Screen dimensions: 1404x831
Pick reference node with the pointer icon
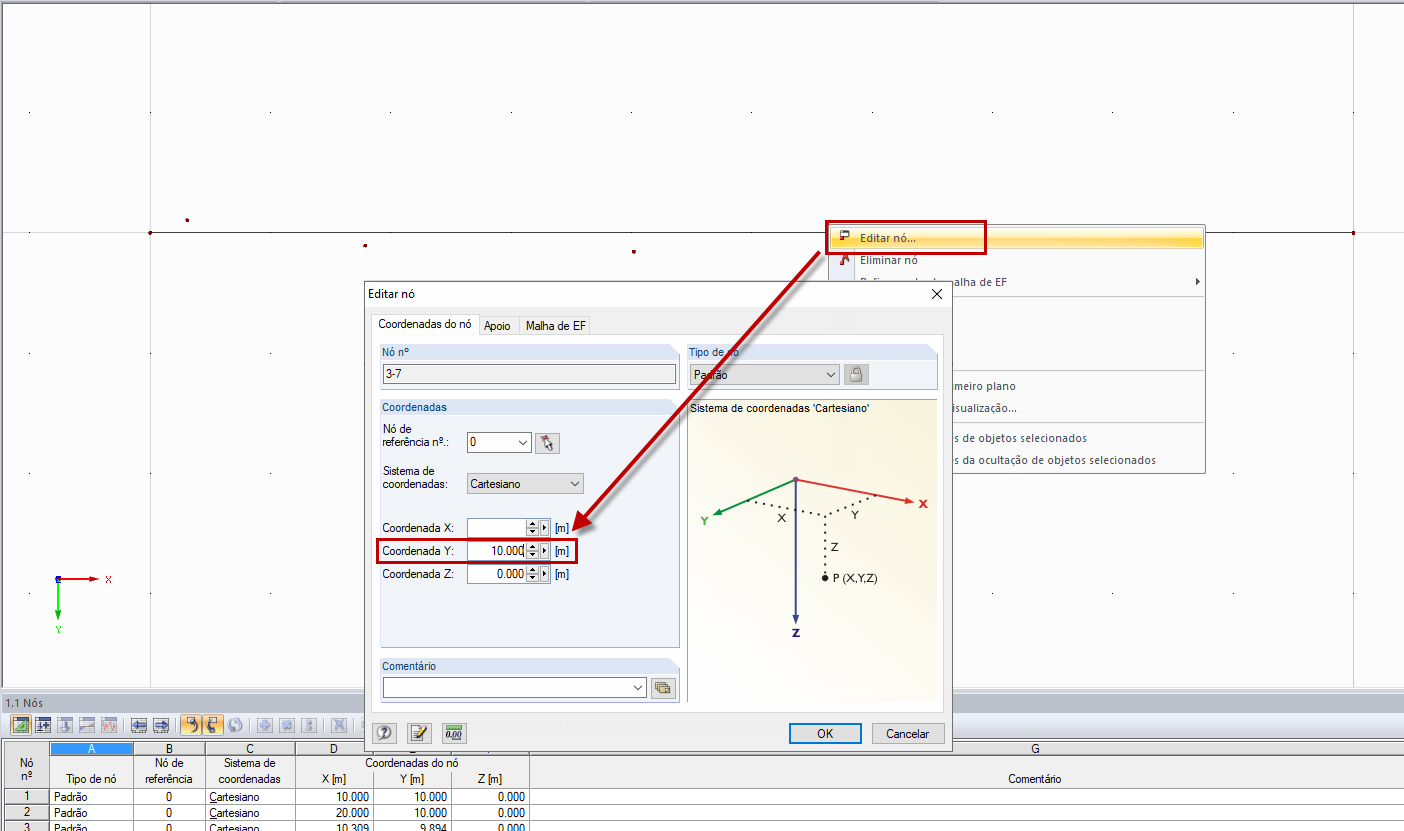click(546, 442)
